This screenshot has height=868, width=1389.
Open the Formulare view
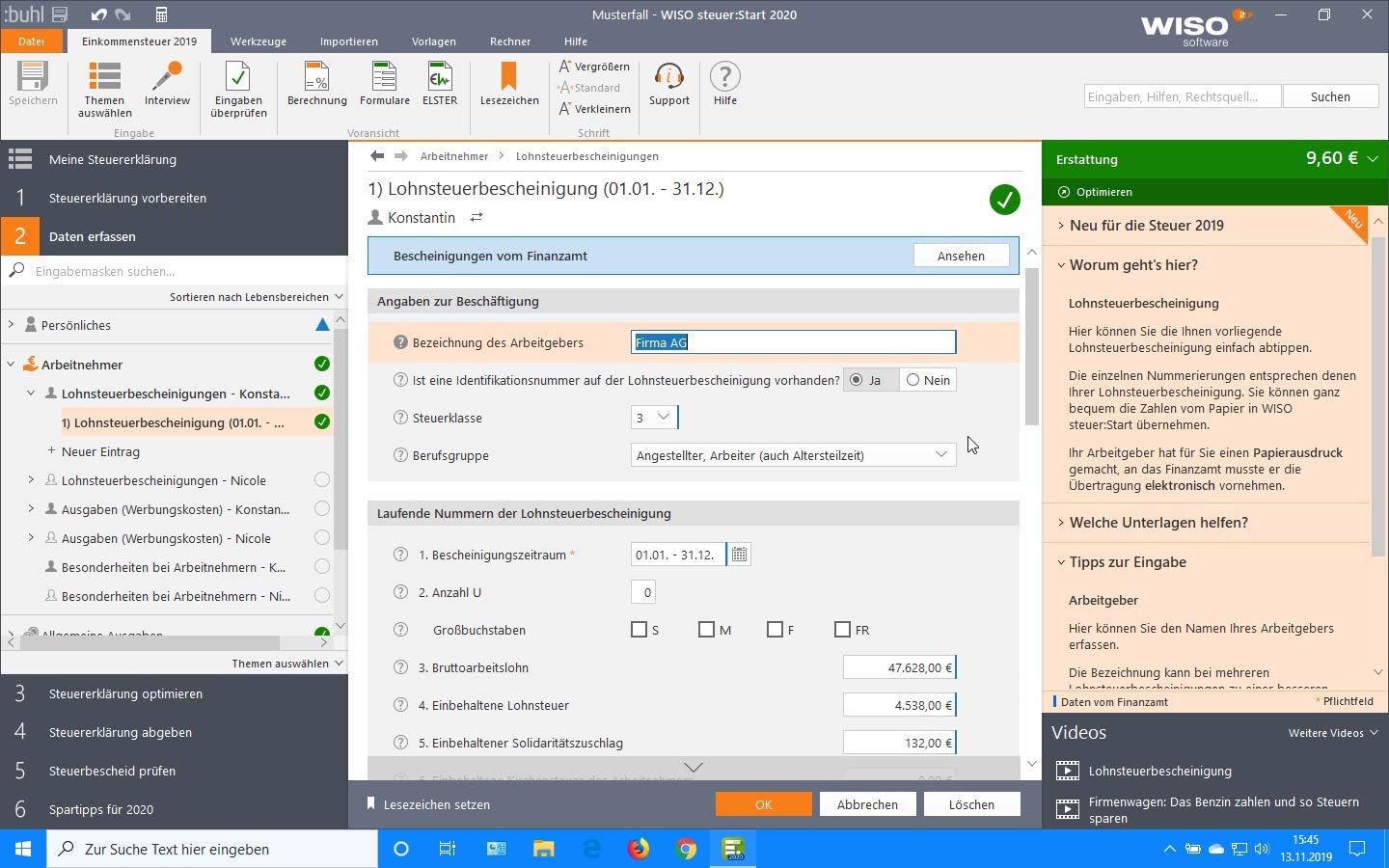(384, 84)
